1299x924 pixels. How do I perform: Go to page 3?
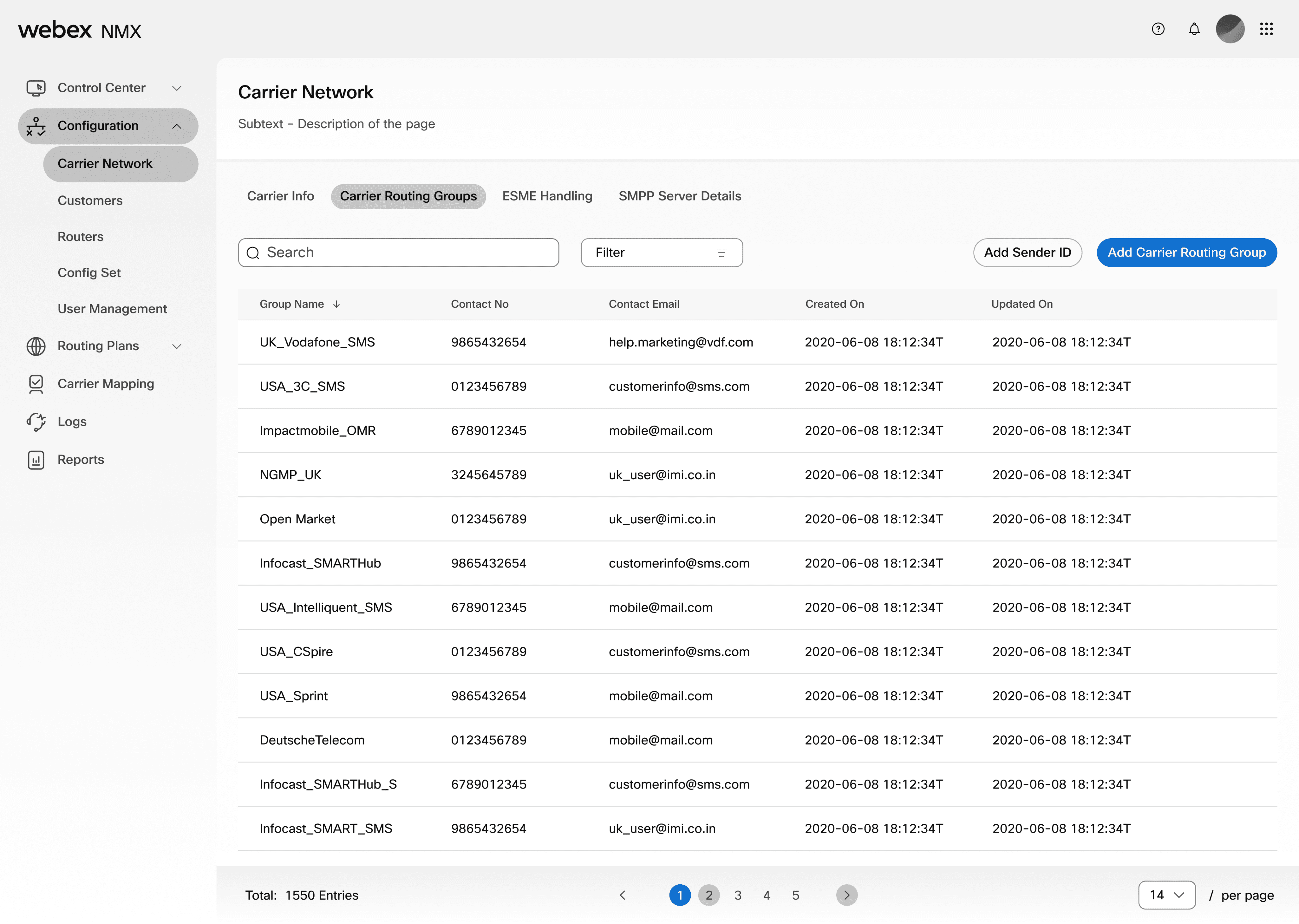click(x=738, y=895)
